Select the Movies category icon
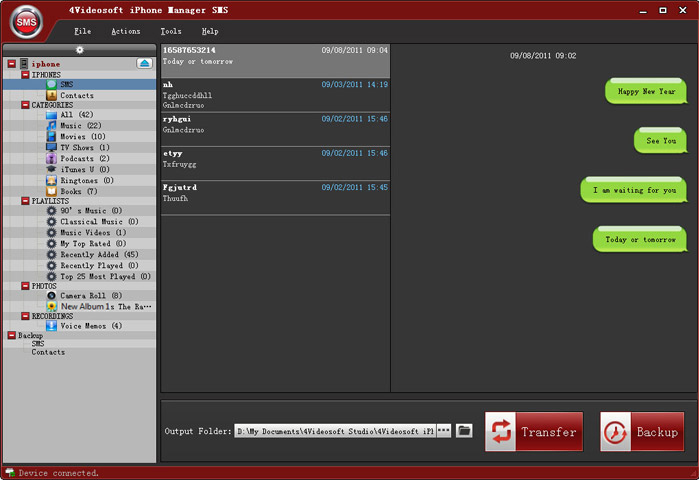The height and width of the screenshot is (480, 699). 51,136
